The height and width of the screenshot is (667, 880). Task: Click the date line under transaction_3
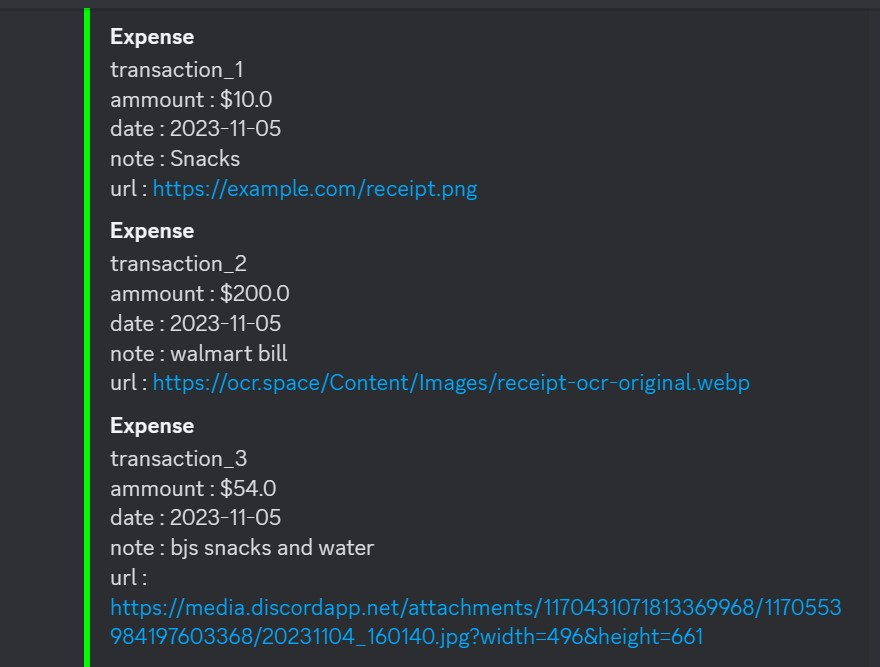tap(195, 518)
